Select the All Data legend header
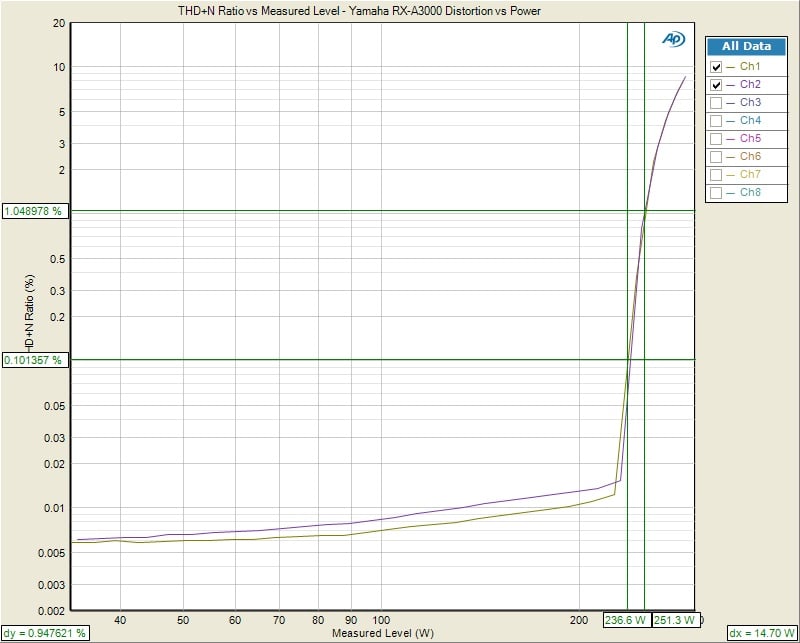This screenshot has height=643, width=800. click(x=746, y=46)
